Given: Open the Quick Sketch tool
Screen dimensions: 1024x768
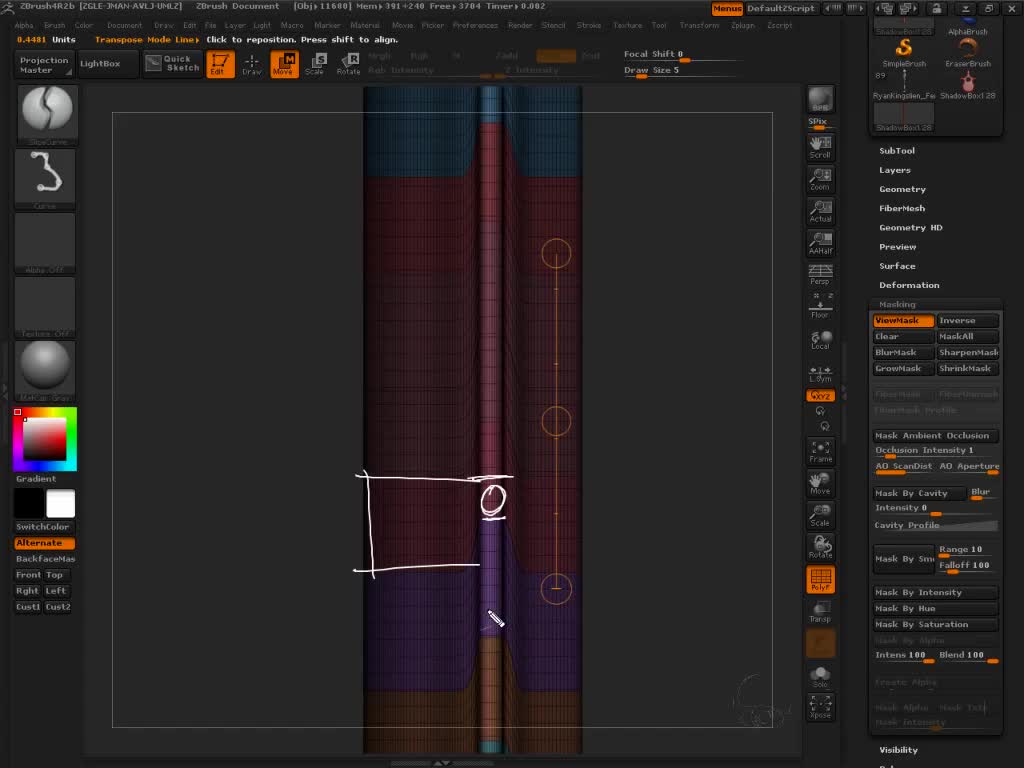Looking at the screenshot, I should tap(170, 64).
